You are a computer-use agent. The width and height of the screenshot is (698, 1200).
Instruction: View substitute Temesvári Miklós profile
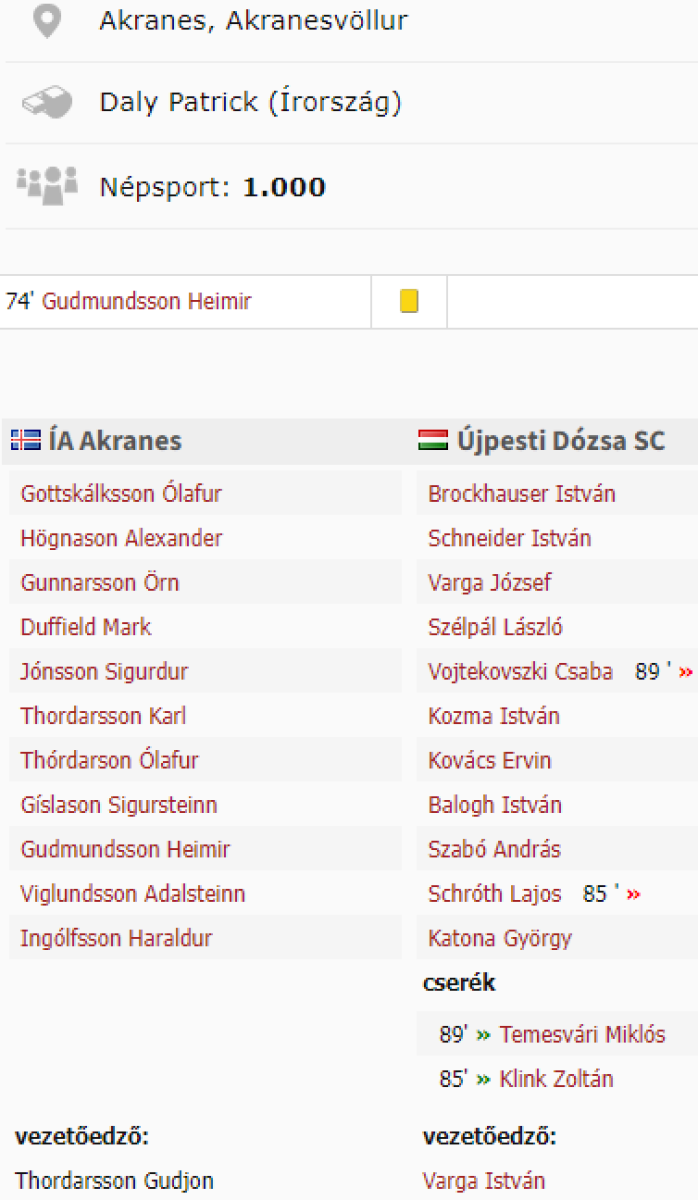point(582,1035)
